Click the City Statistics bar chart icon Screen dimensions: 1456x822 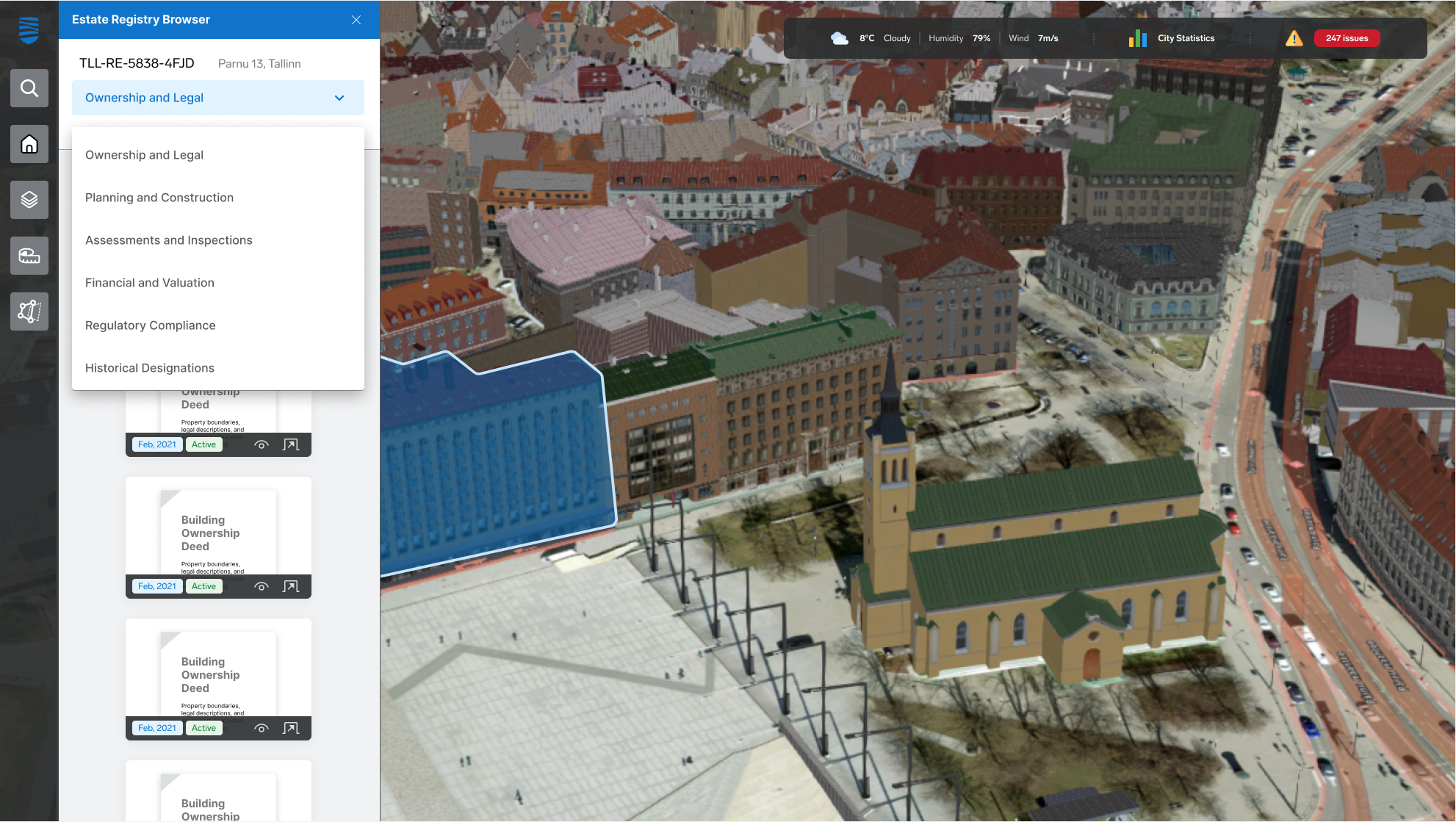tap(1138, 38)
